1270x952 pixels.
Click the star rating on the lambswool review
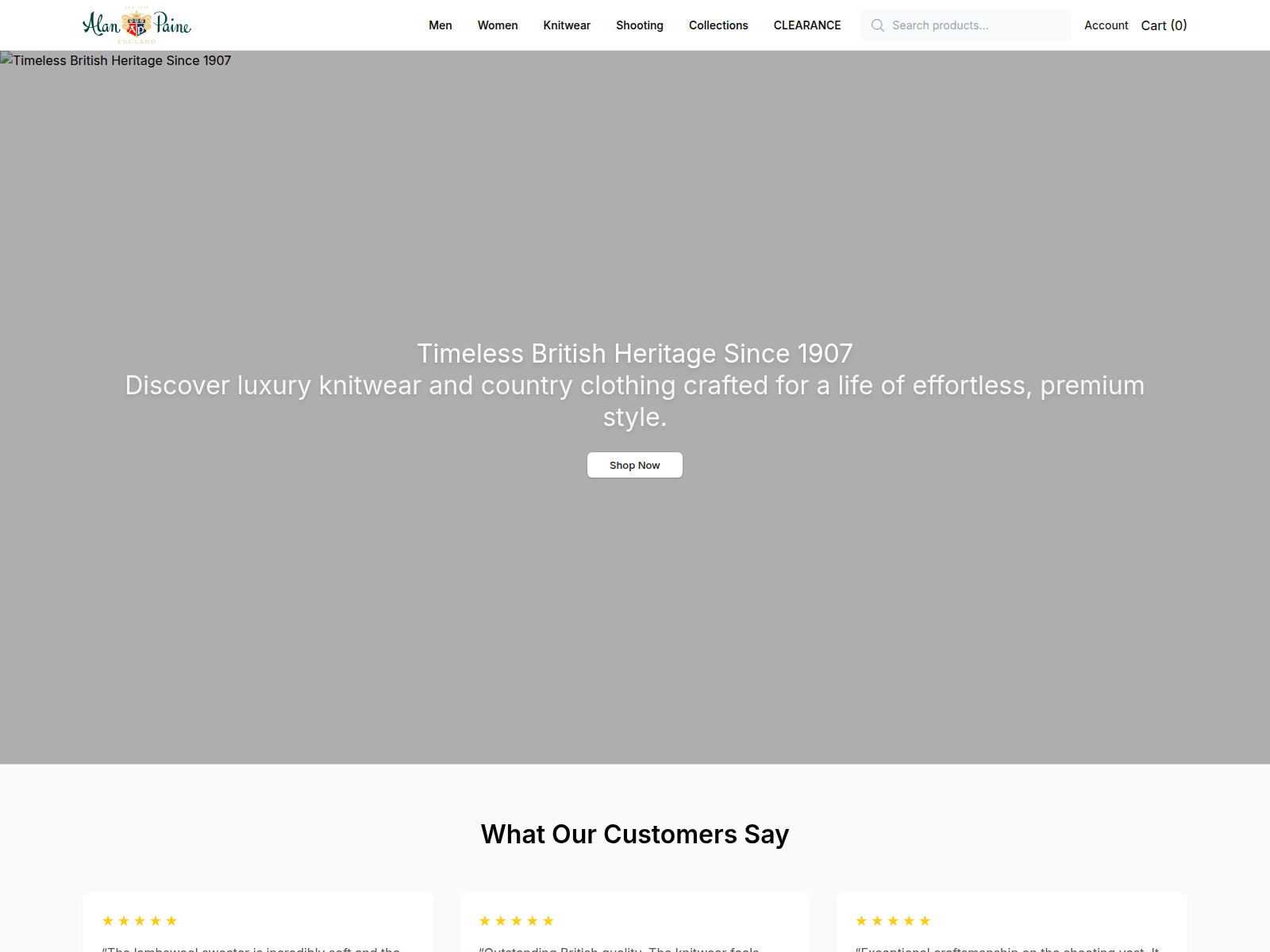click(x=140, y=920)
